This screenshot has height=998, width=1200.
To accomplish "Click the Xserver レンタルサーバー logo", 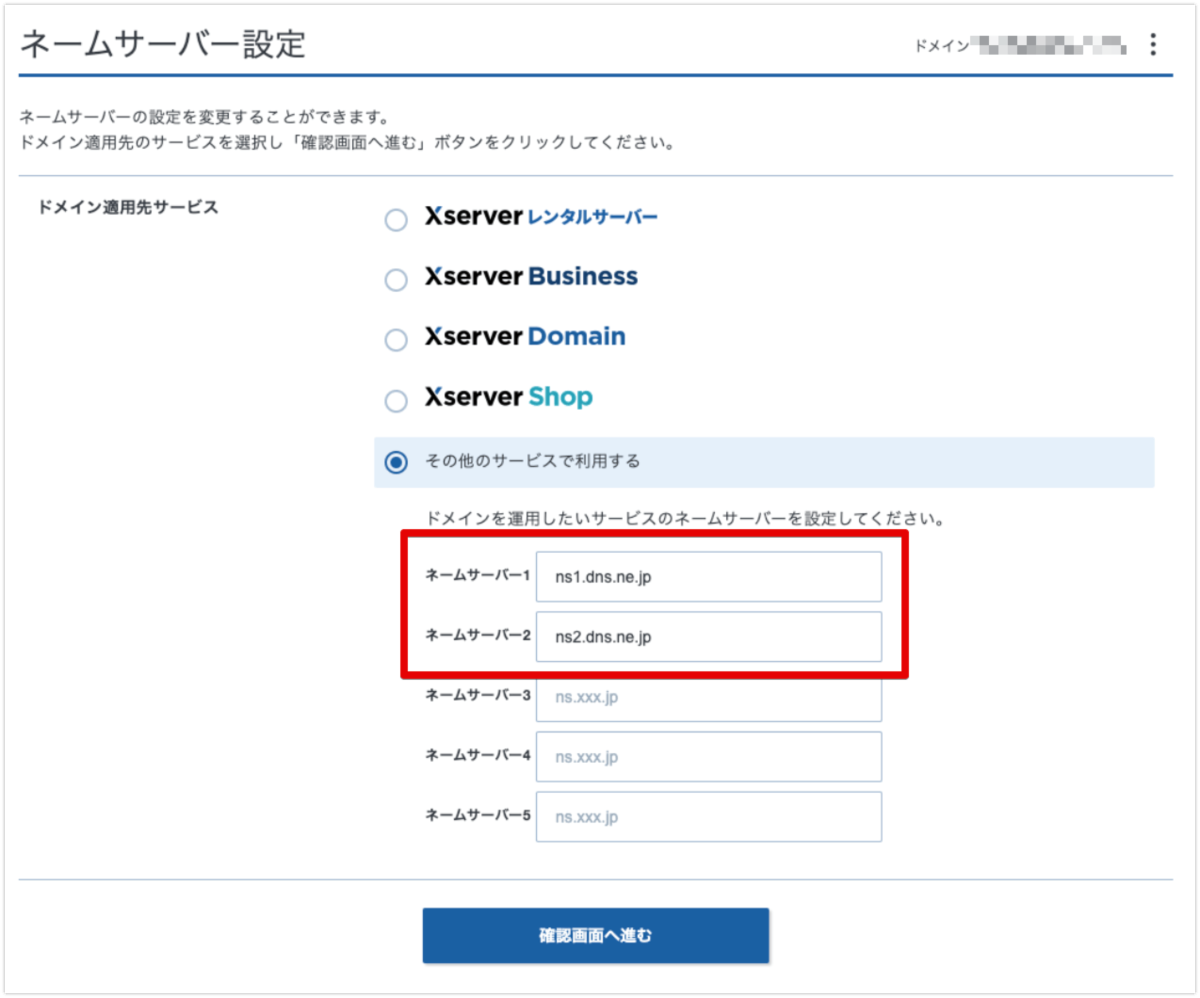I will point(542,217).
